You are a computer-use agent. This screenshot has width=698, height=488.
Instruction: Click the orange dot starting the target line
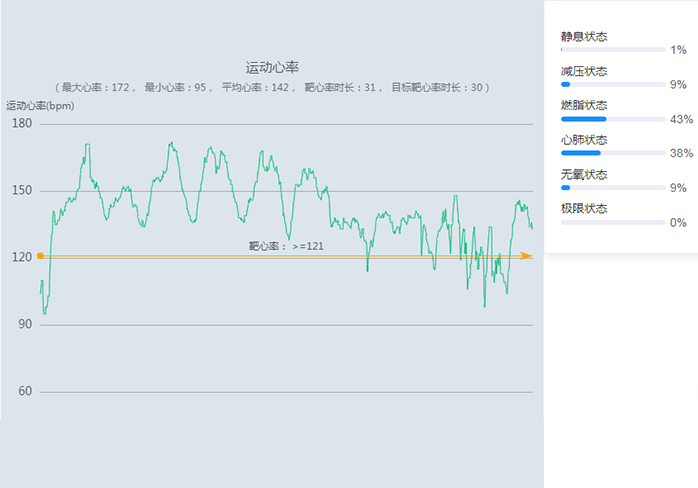coord(40,257)
